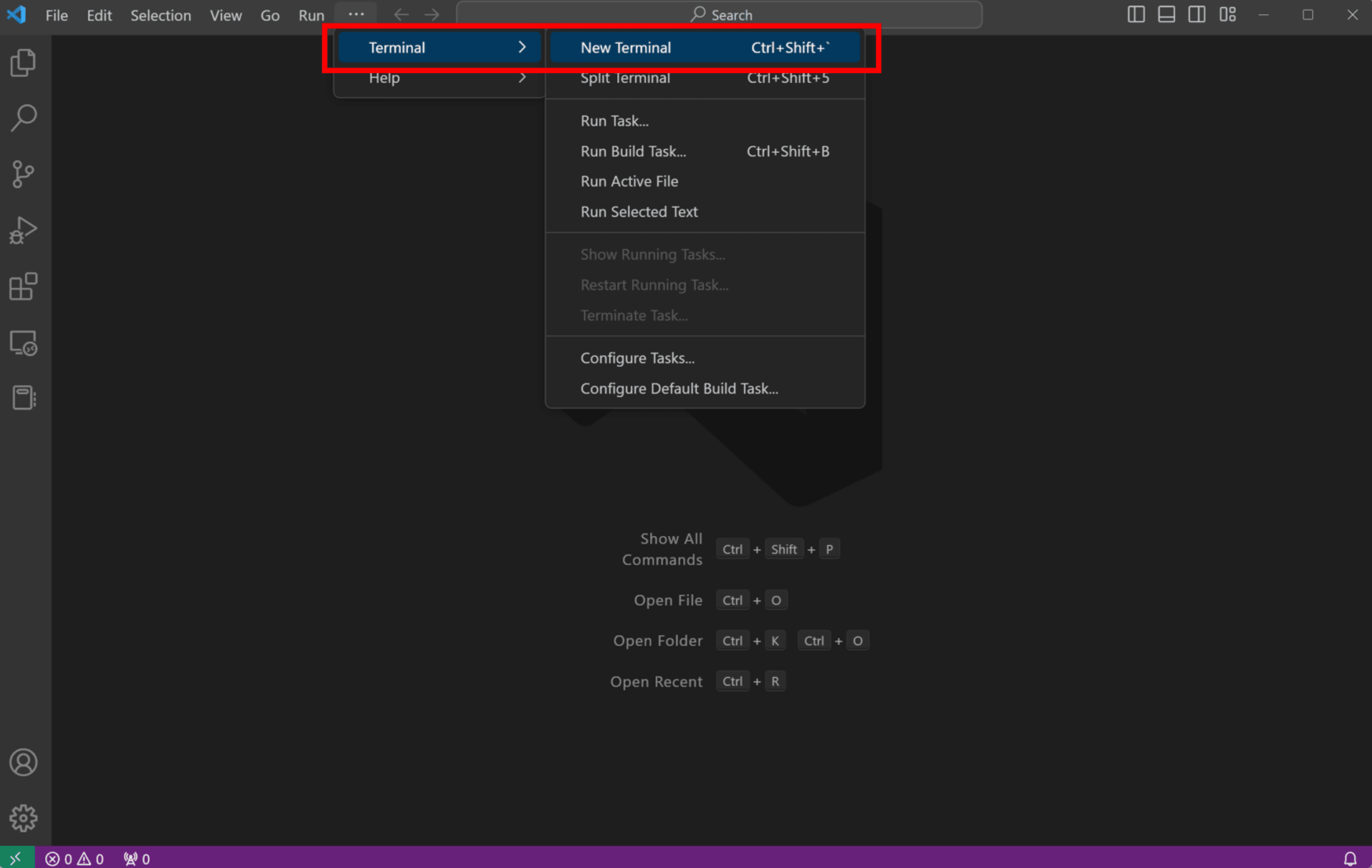
Task: Open the Customize Layout button
Action: pos(1227,14)
